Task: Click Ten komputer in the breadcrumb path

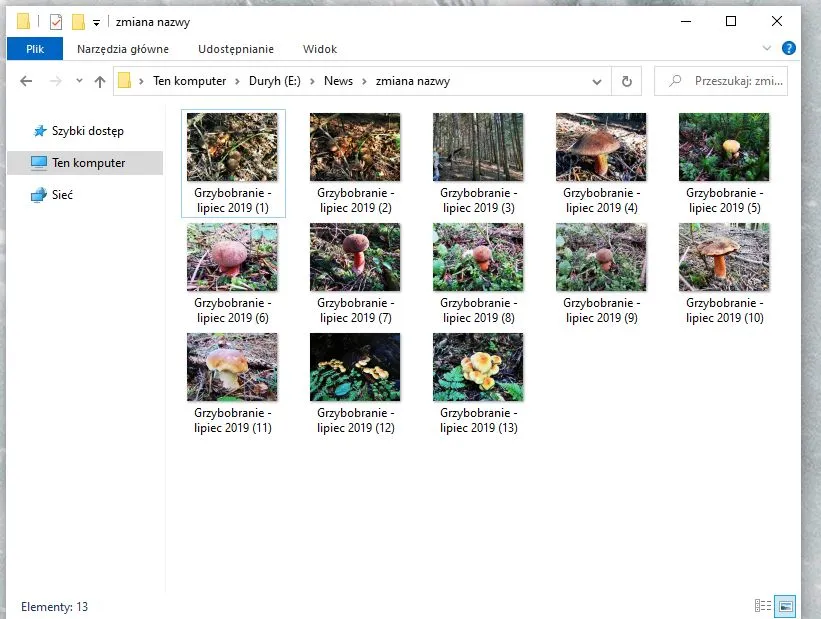Action: point(190,81)
